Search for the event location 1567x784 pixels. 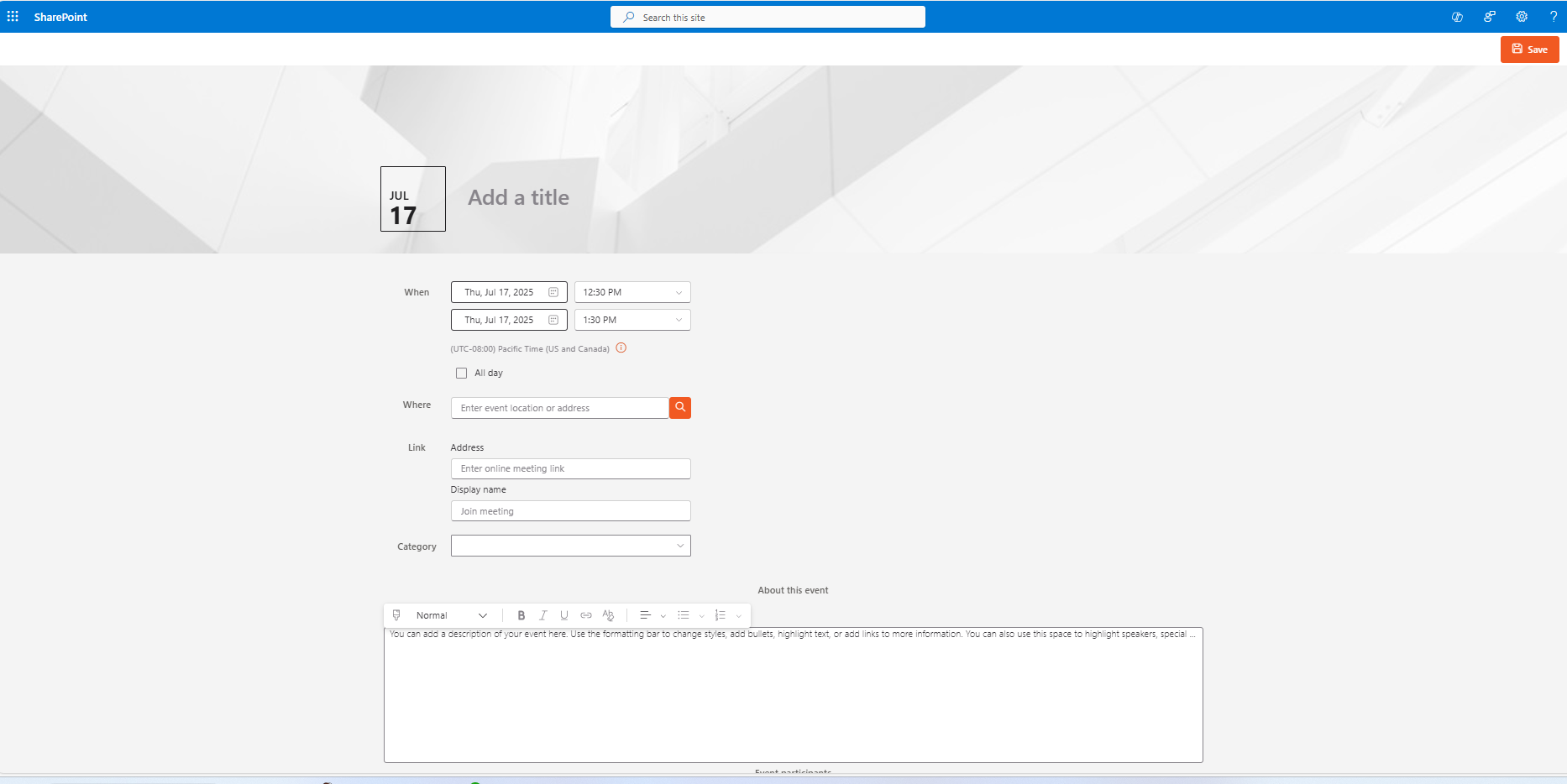point(680,408)
